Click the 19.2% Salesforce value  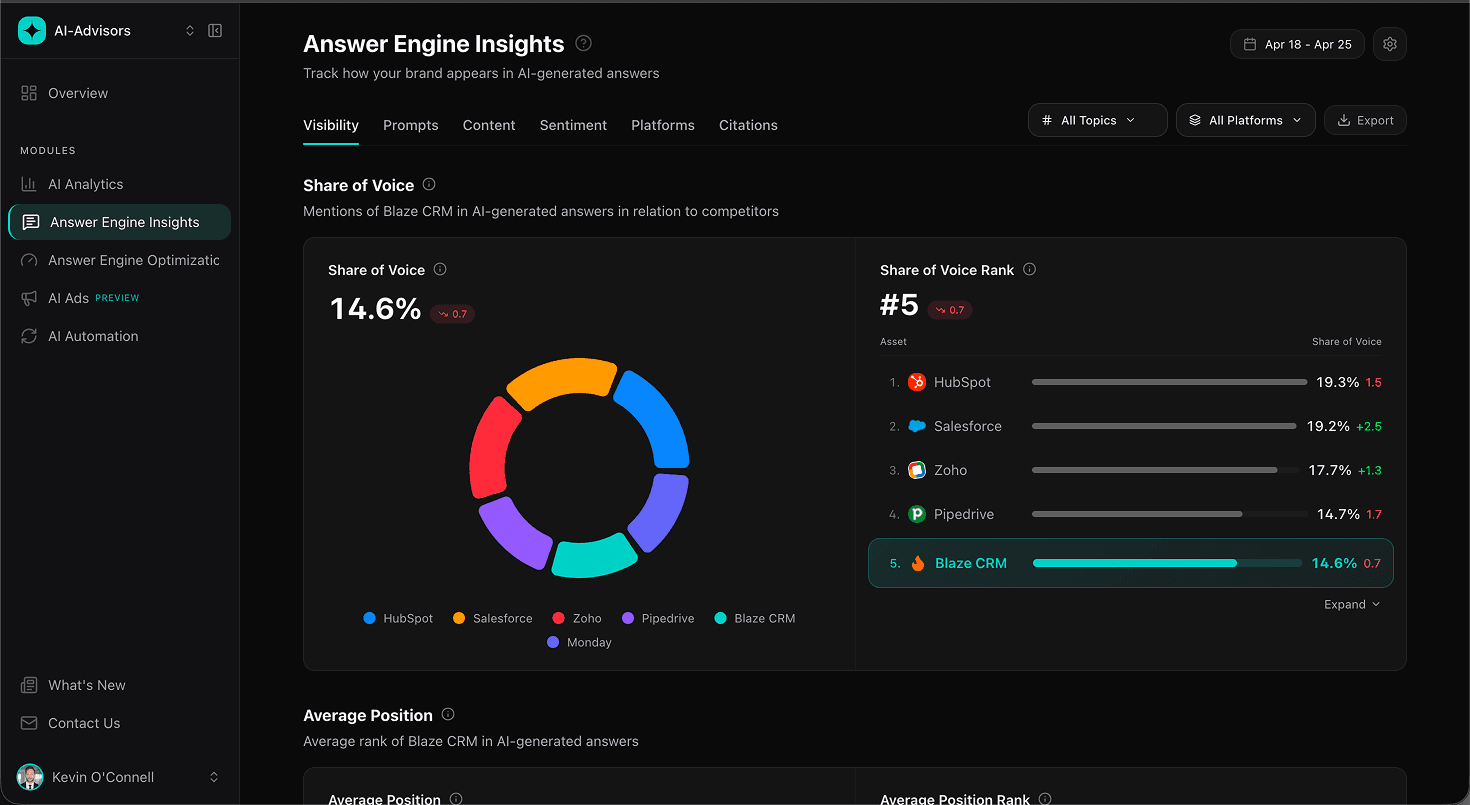(1328, 426)
